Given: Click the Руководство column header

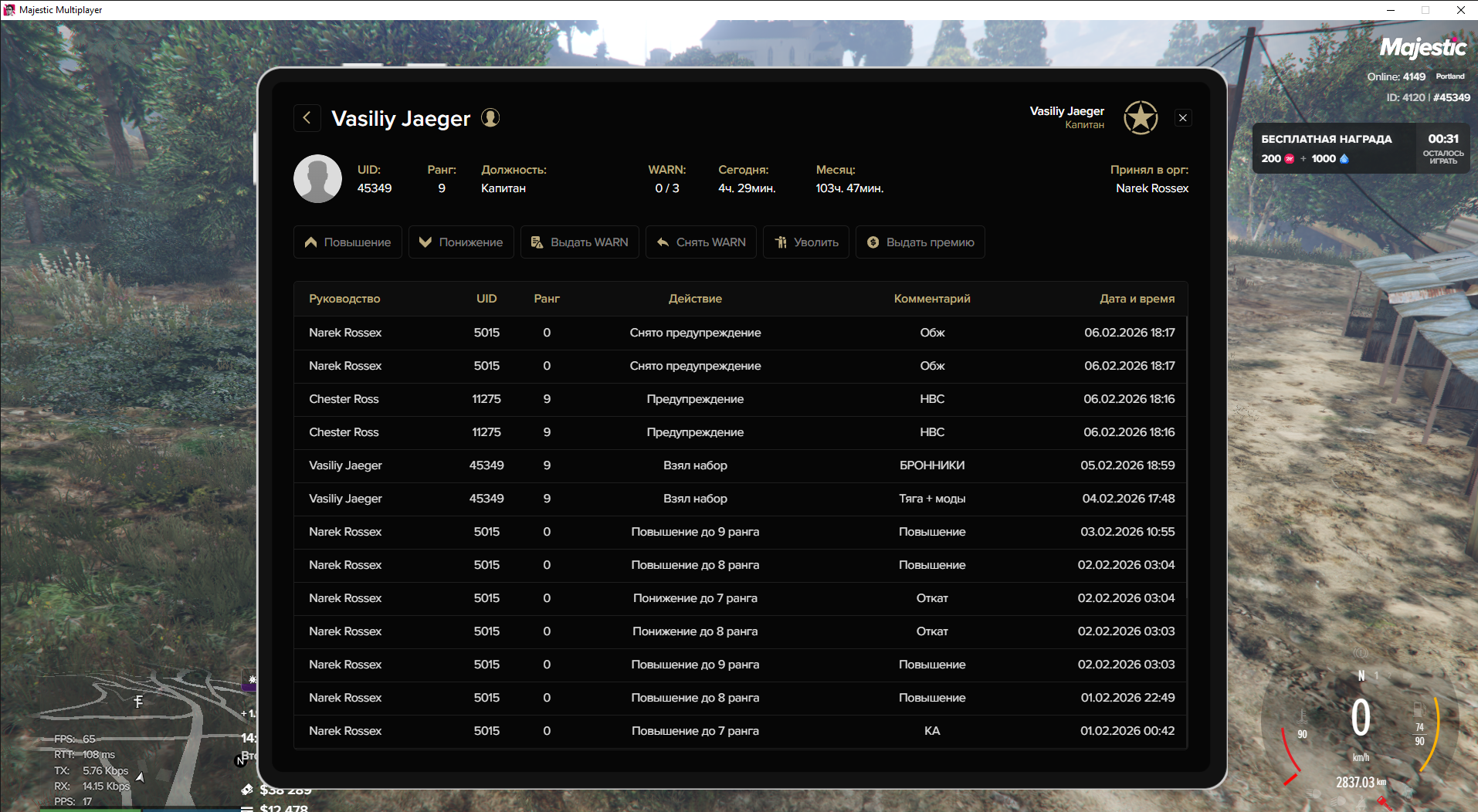Looking at the screenshot, I should point(344,299).
